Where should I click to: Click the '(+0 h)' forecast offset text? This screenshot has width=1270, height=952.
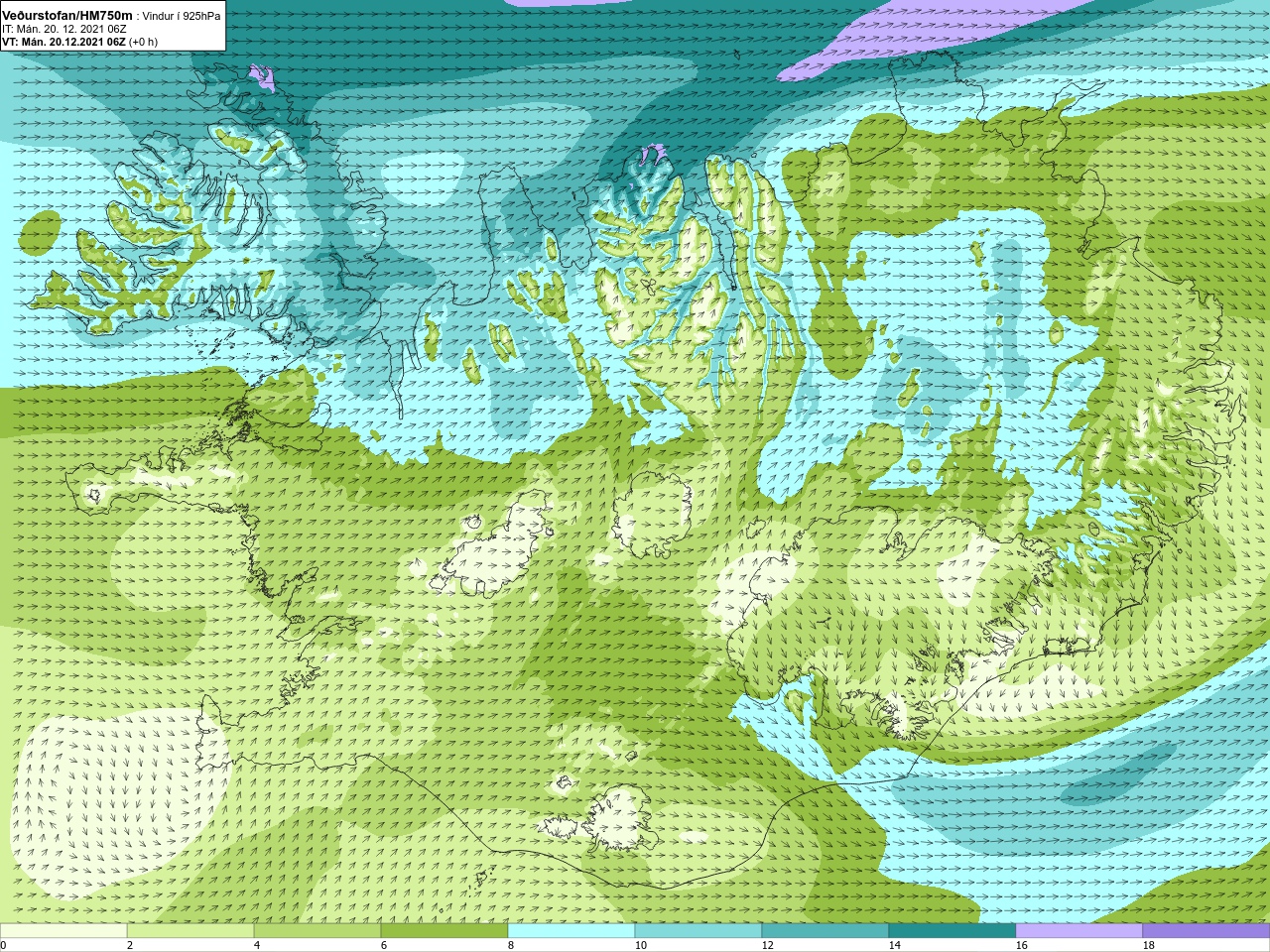click(143, 42)
